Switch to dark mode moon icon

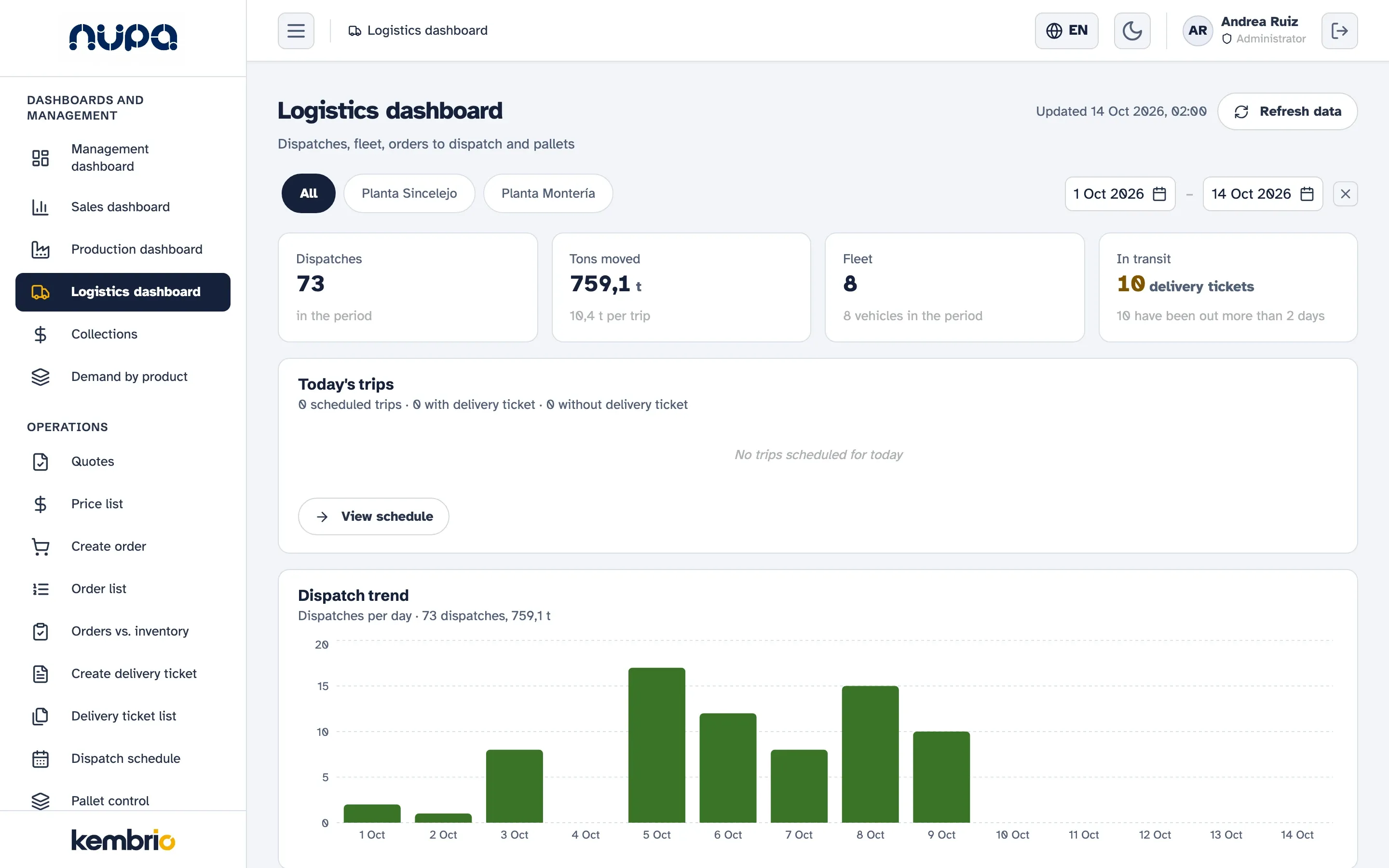coord(1132,30)
